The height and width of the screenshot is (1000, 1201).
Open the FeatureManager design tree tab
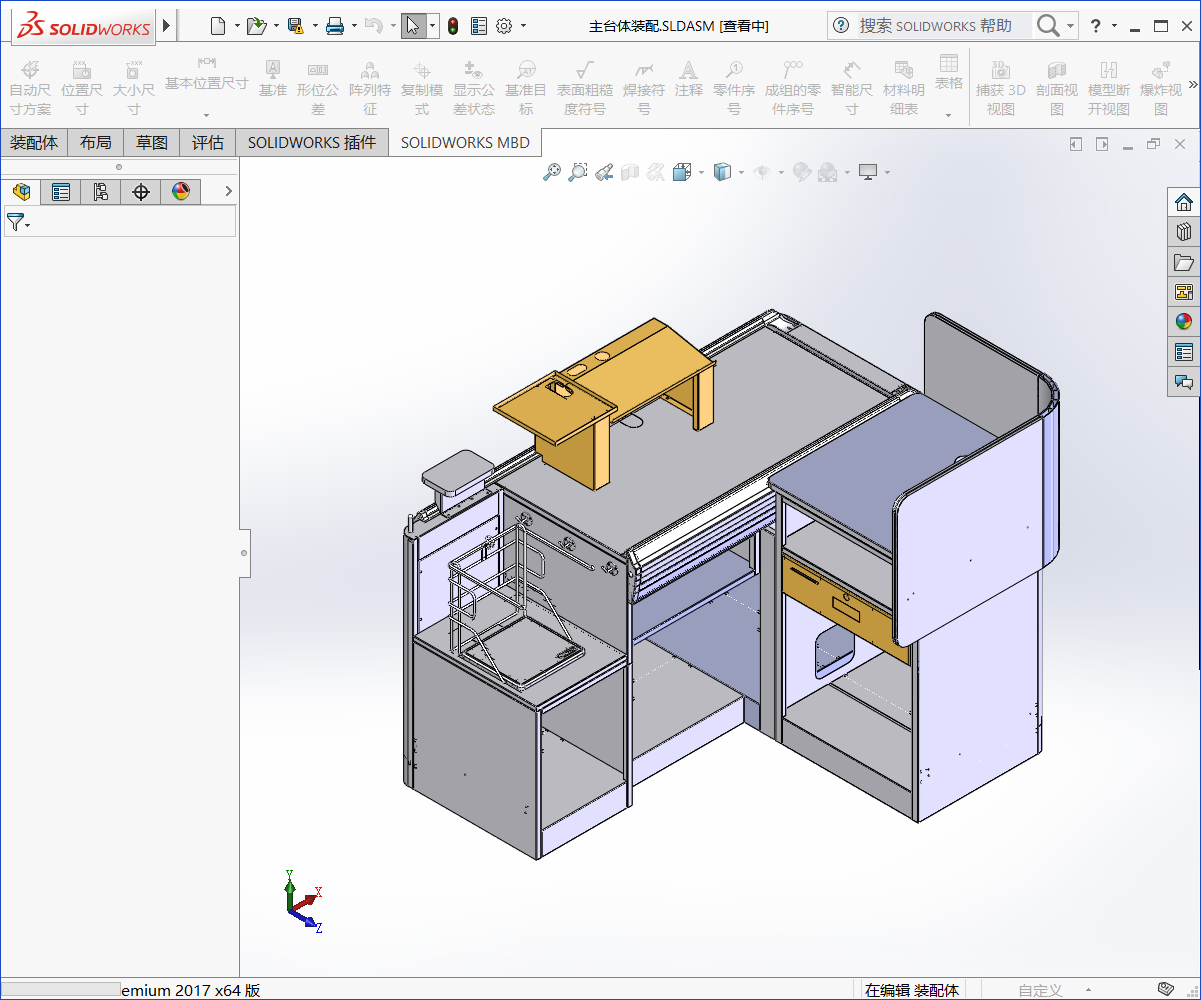[x=22, y=191]
